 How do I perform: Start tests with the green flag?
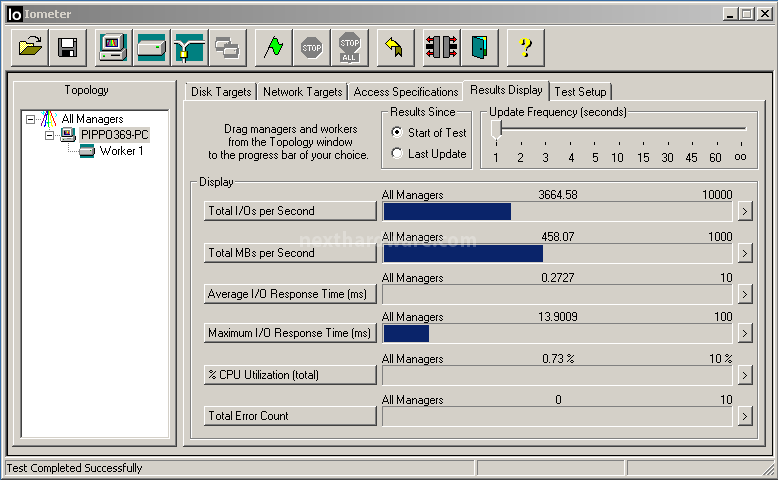pos(273,48)
